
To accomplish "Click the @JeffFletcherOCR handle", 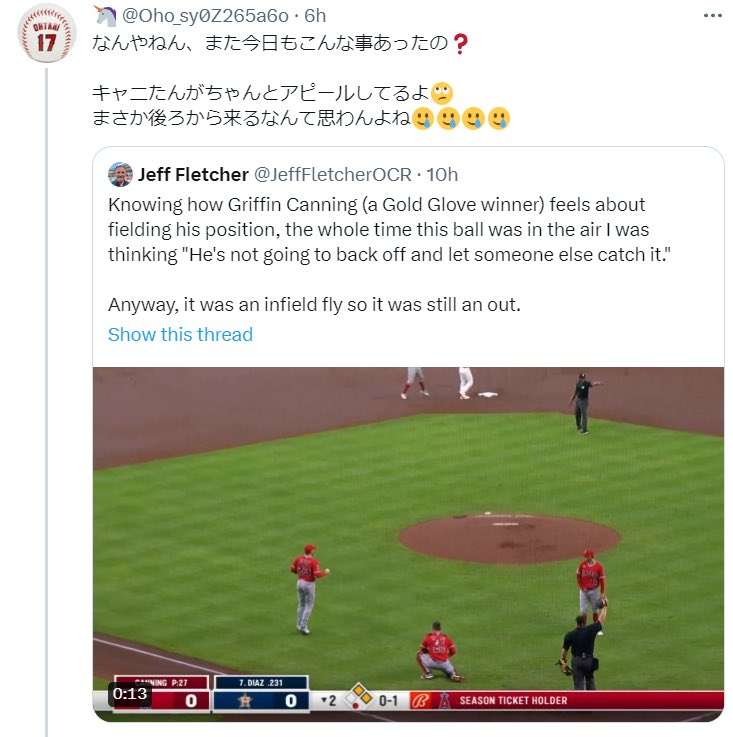I will (333, 174).
